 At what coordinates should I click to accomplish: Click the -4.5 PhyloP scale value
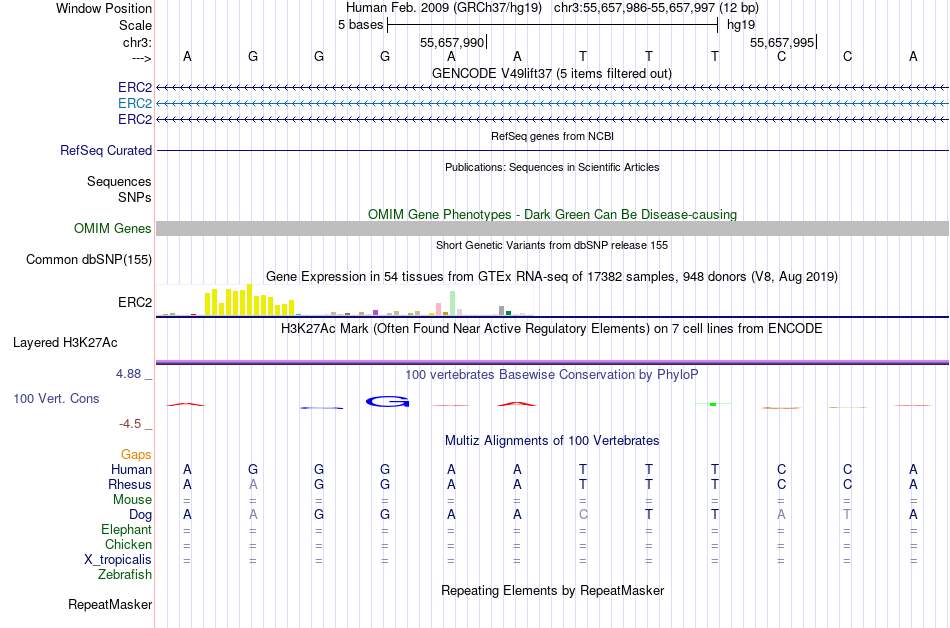pyautogui.click(x=130, y=424)
